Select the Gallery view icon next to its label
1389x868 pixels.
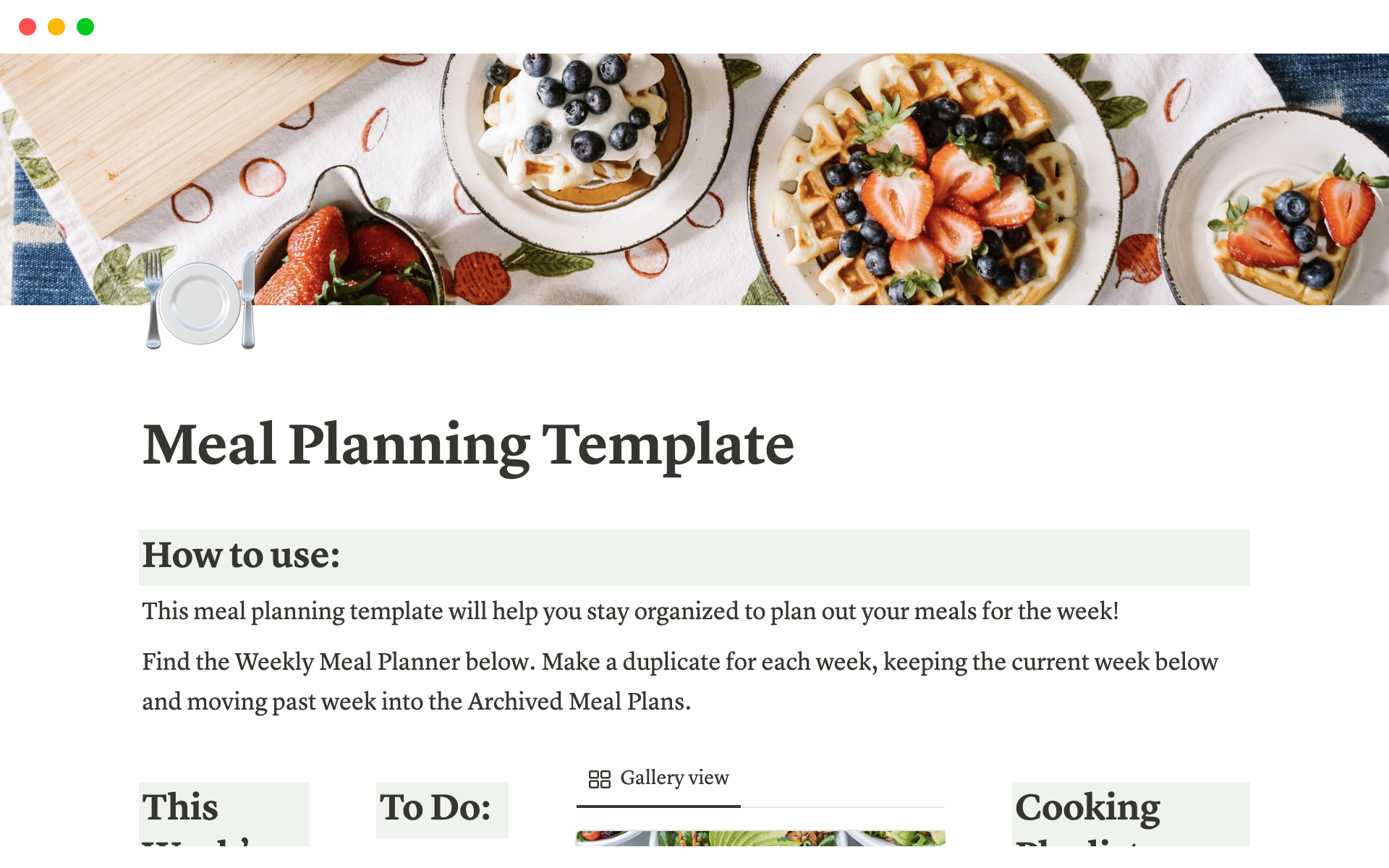600,778
